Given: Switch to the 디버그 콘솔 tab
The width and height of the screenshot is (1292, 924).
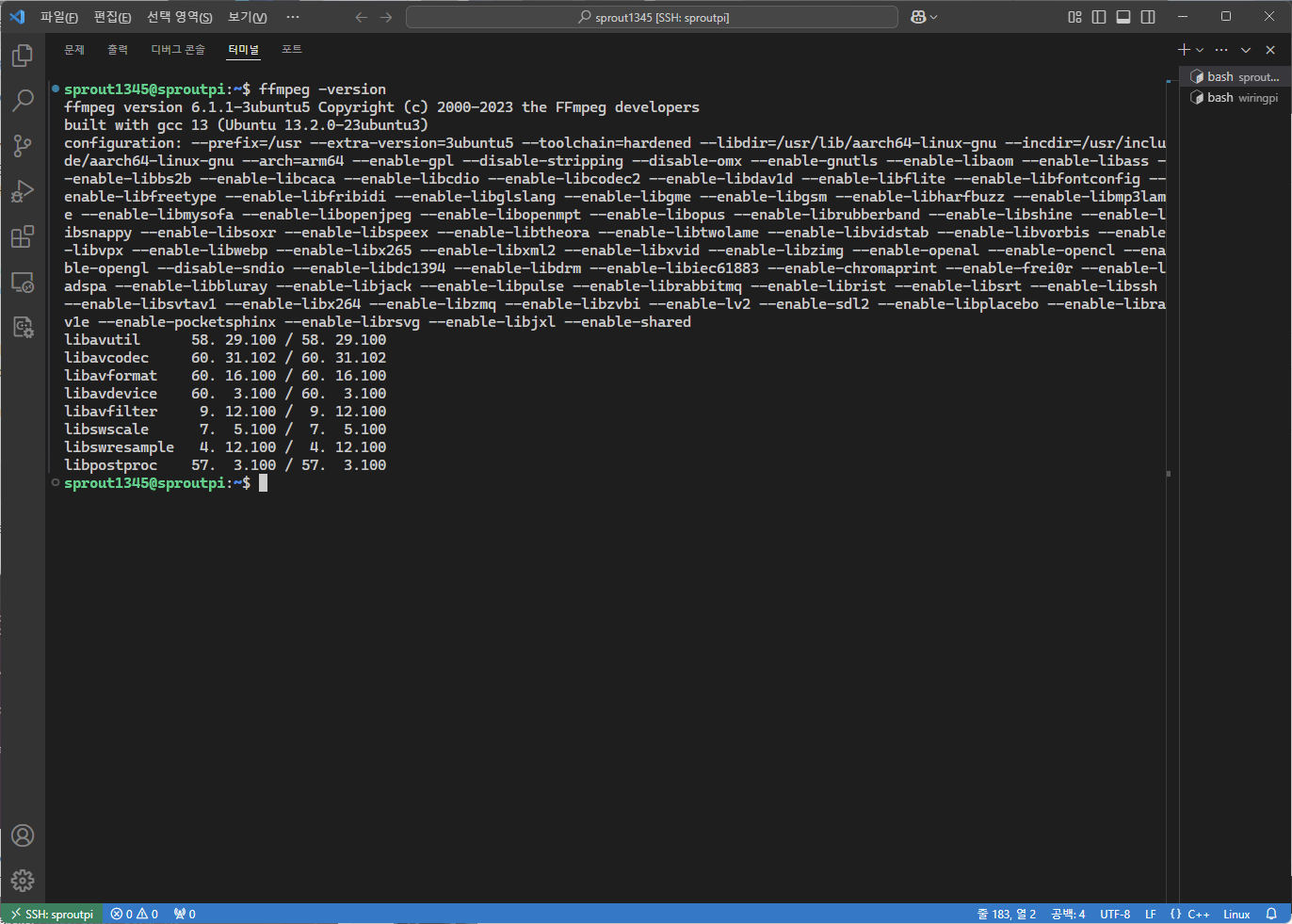Looking at the screenshot, I should click(x=178, y=49).
